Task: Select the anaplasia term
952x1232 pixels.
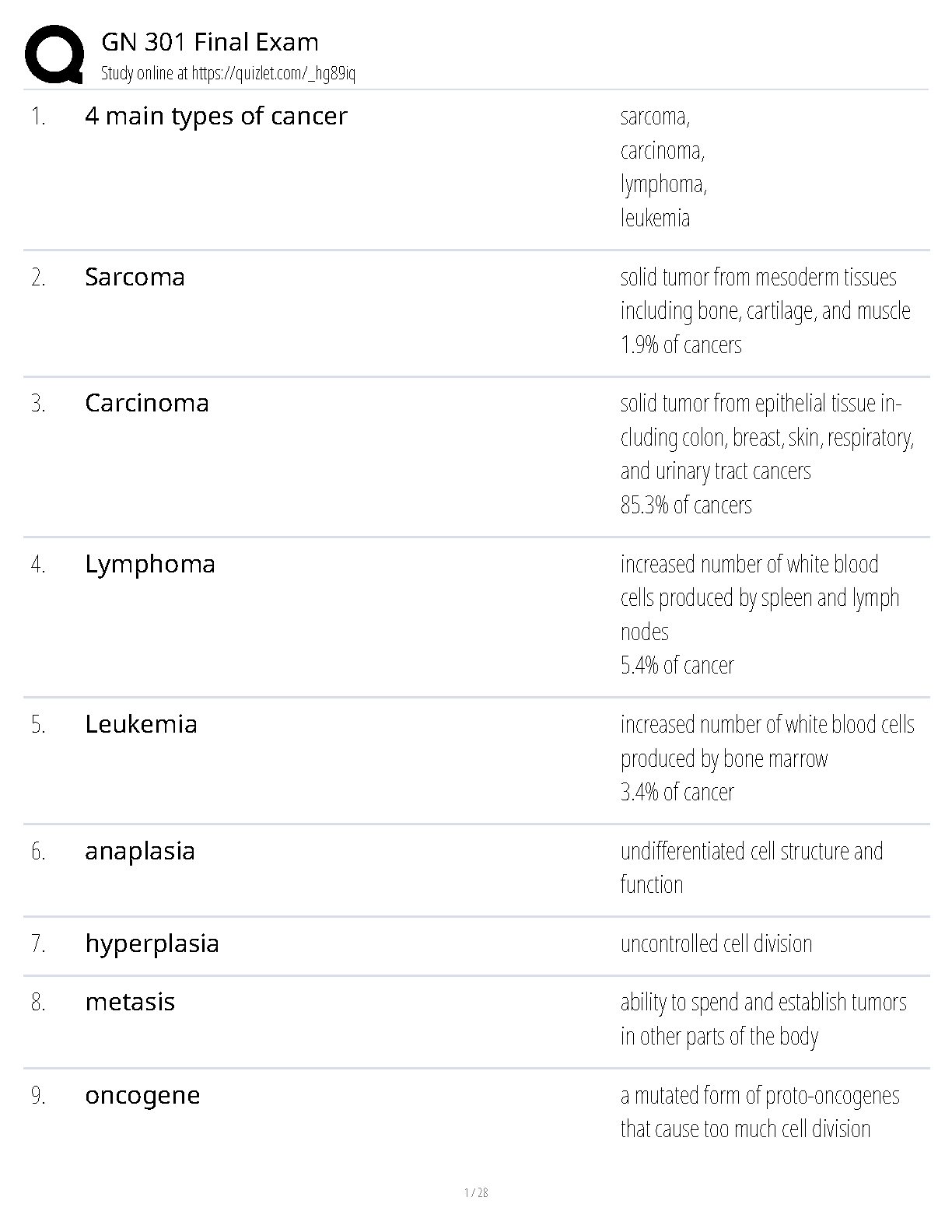Action: (x=140, y=851)
